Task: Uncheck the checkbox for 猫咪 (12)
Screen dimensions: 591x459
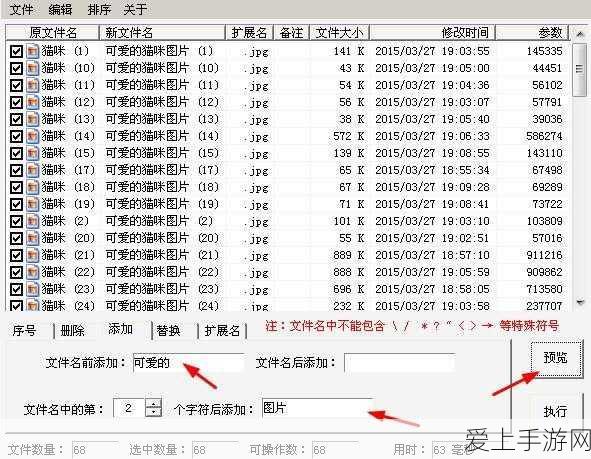Action: point(16,103)
